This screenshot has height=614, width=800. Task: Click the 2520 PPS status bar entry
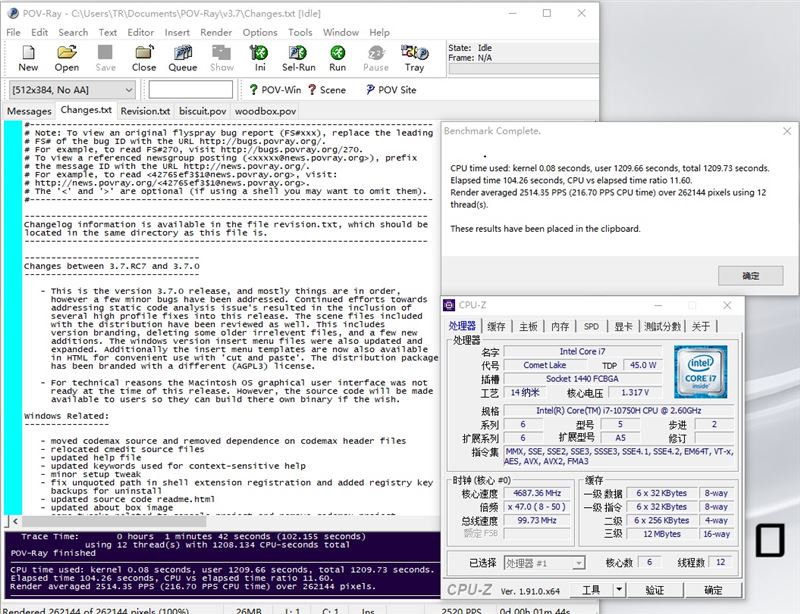click(x=461, y=610)
